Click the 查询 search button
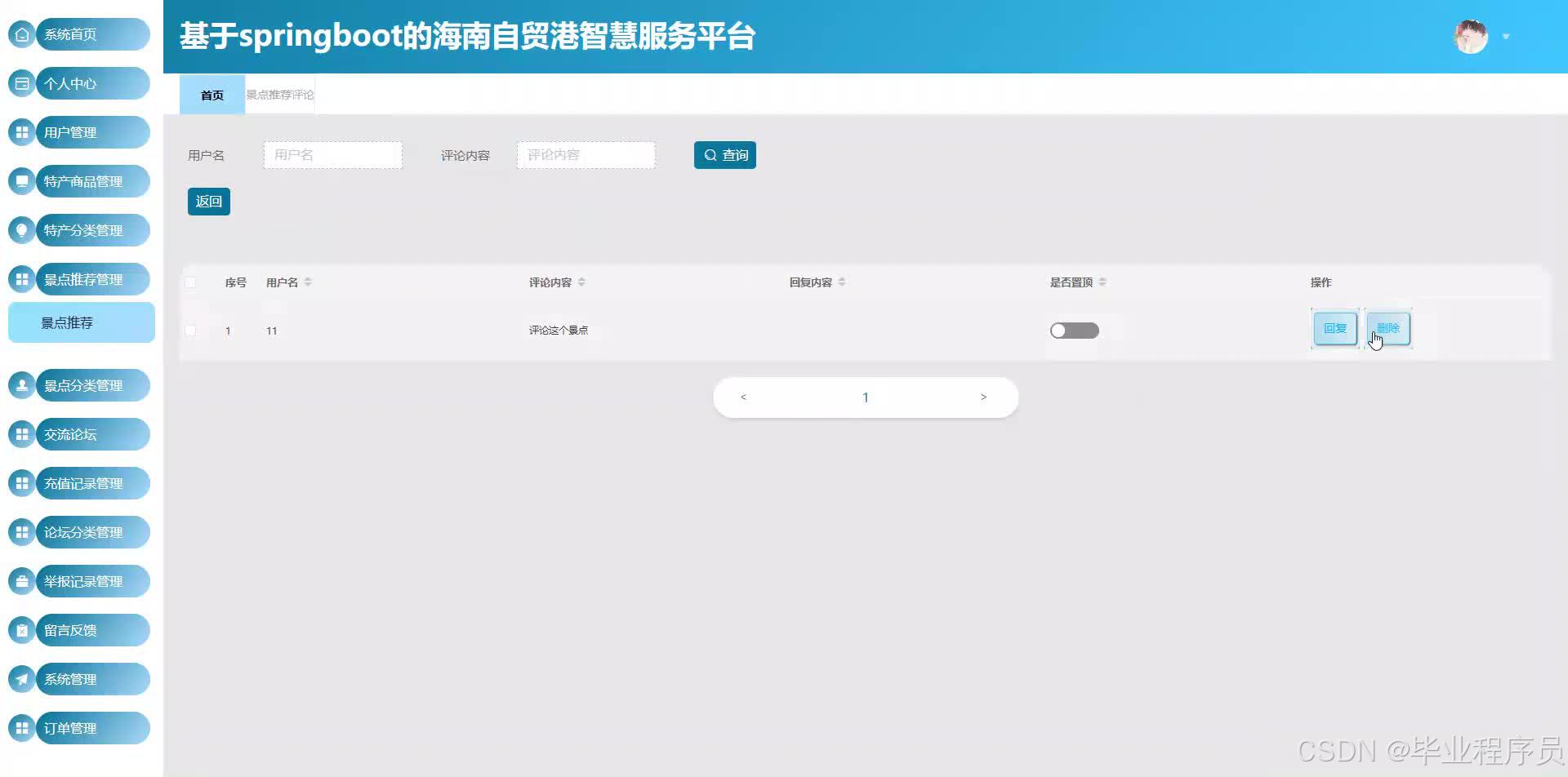Screen dimensions: 1568x777 tap(724, 154)
